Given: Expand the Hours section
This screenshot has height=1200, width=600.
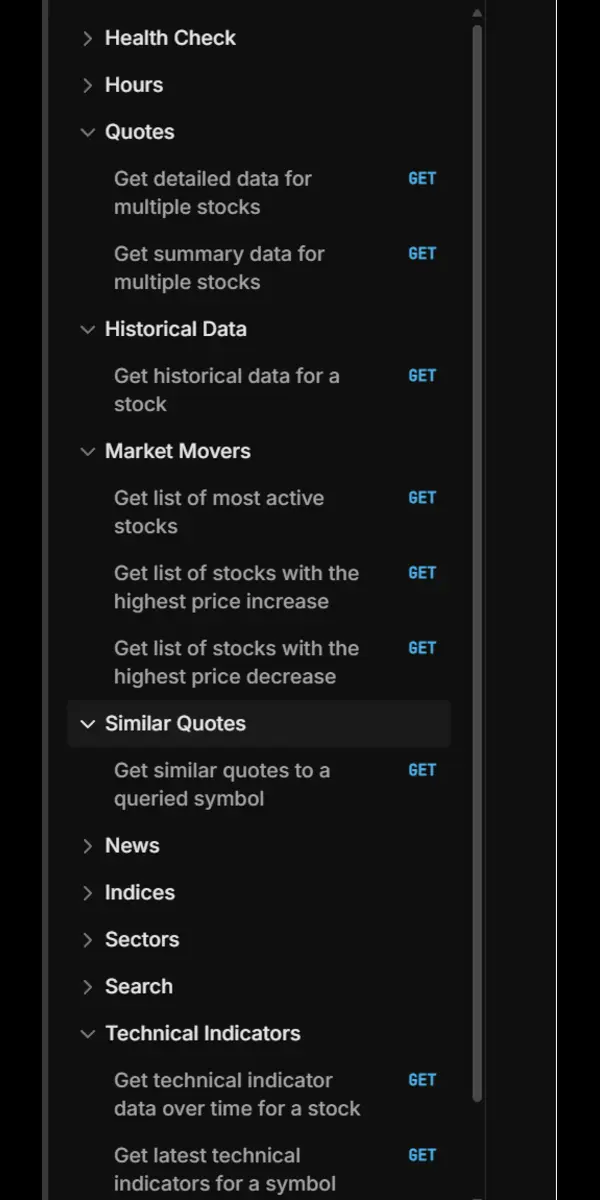Looking at the screenshot, I should [133, 85].
